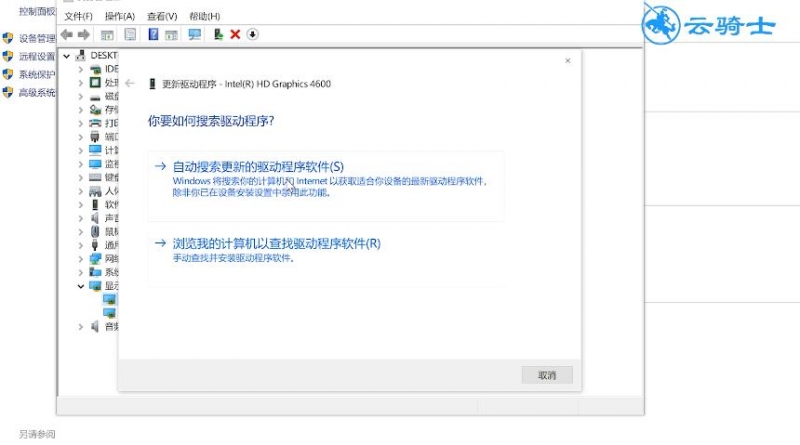Screen dimensions: 800x445
Task: Expand the sound controllers (声) chevron
Action: point(81,218)
